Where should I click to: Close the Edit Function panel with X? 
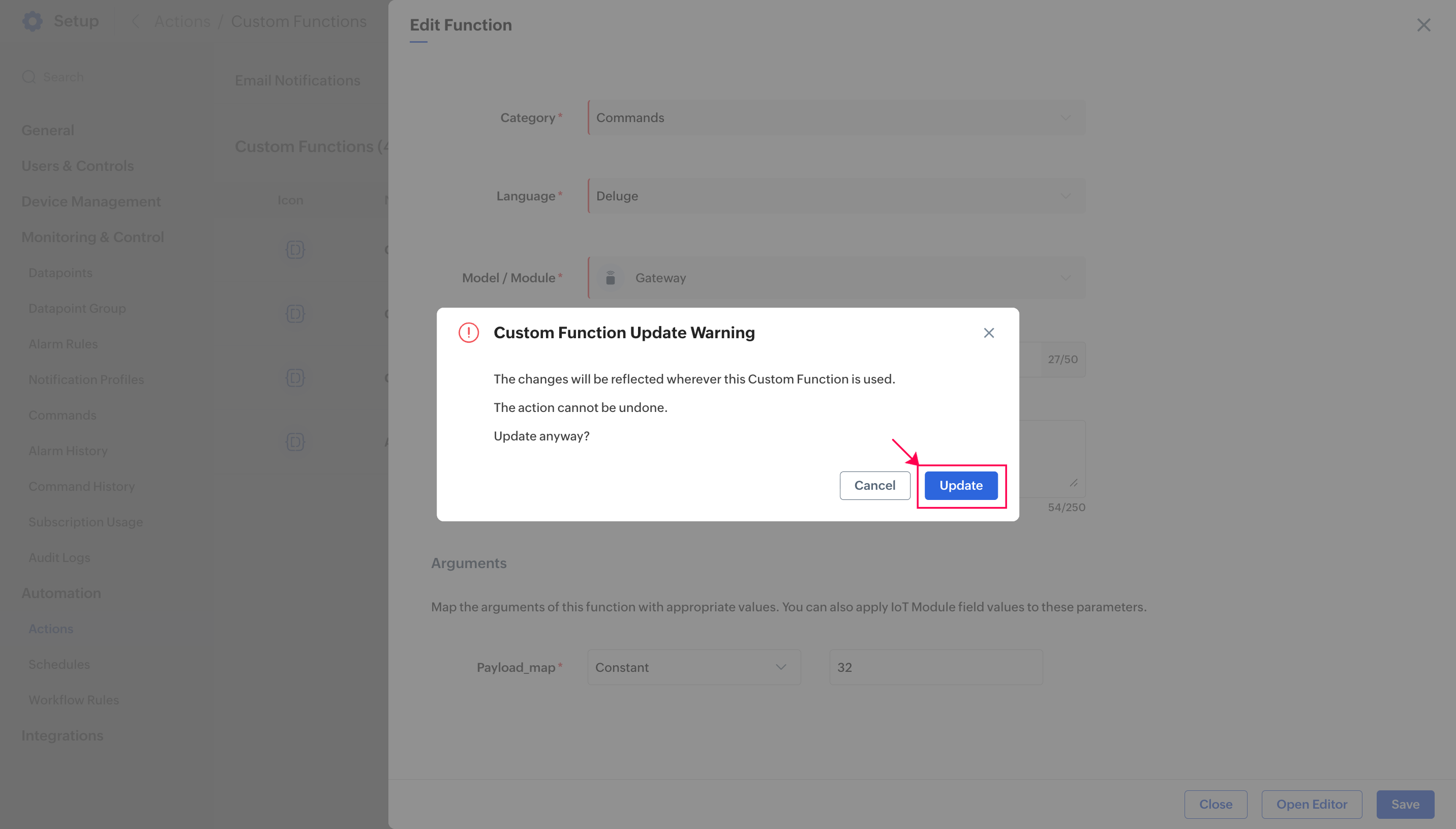point(1423,25)
